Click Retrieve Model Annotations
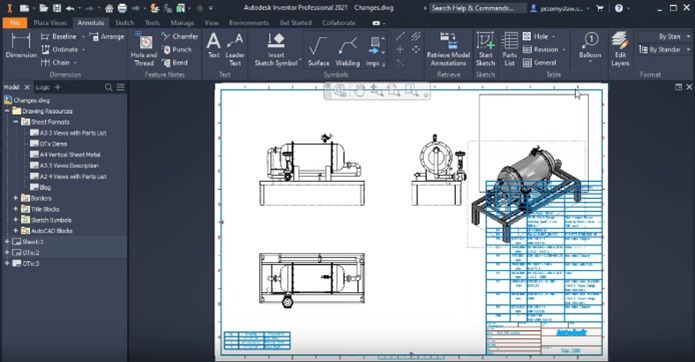Viewport: 695px width, 362px height. pos(448,50)
